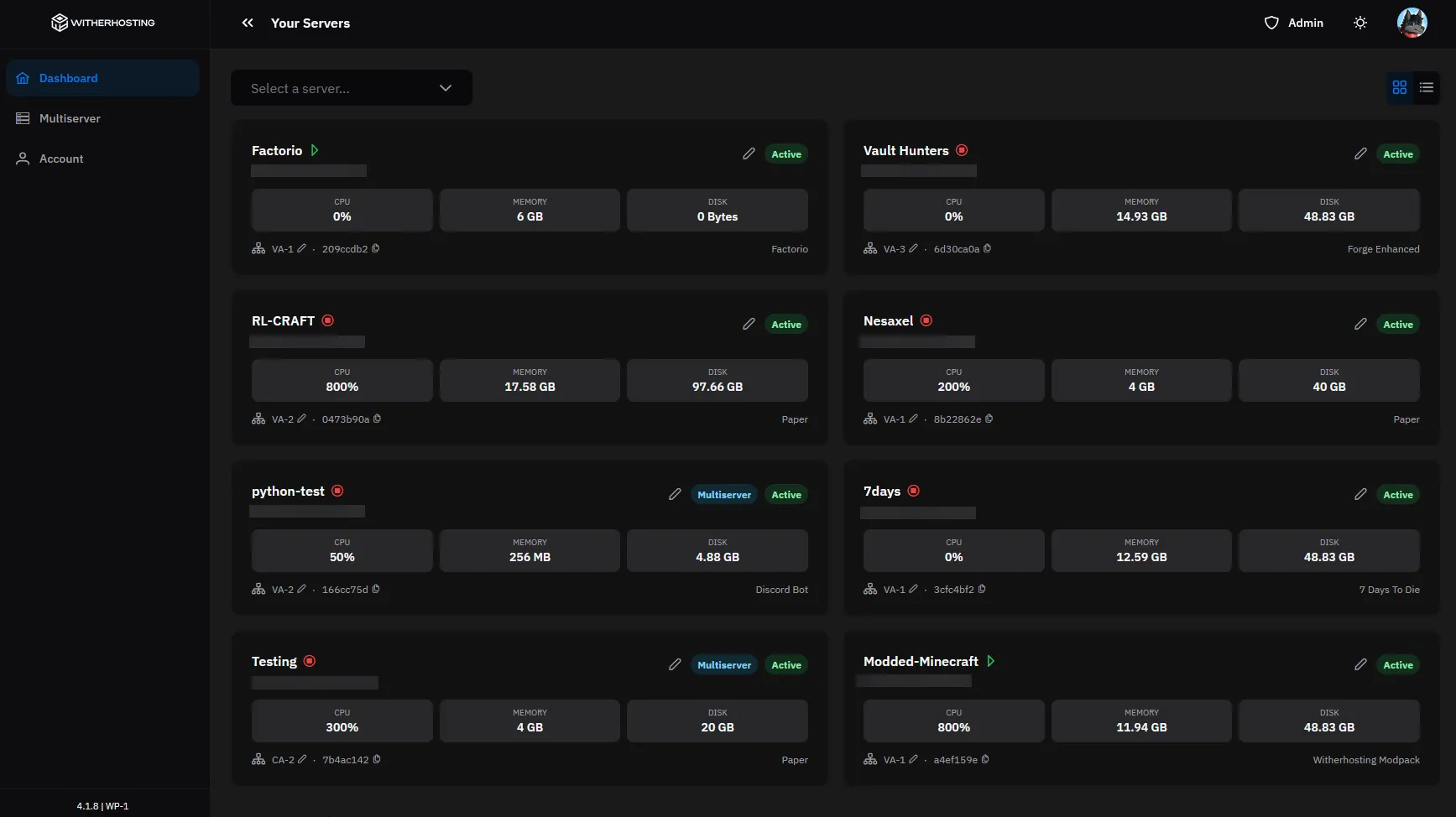Copy the Testing ID 7b4ac142
This screenshot has width=1456, height=817.
click(x=376, y=759)
